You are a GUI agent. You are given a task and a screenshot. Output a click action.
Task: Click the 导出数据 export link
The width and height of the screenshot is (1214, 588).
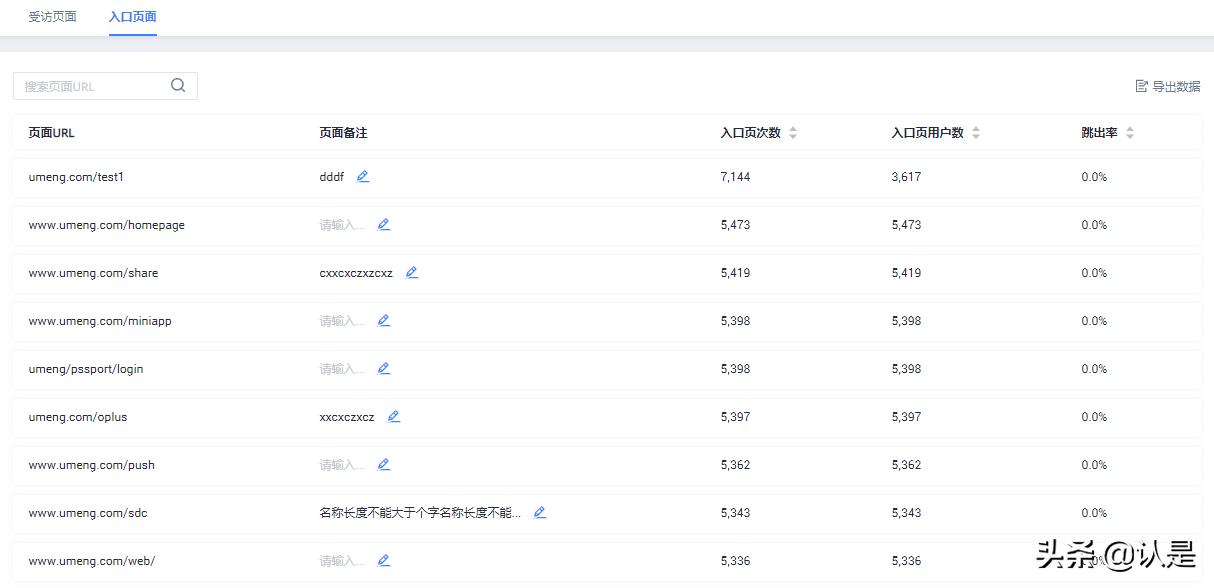coord(1175,86)
